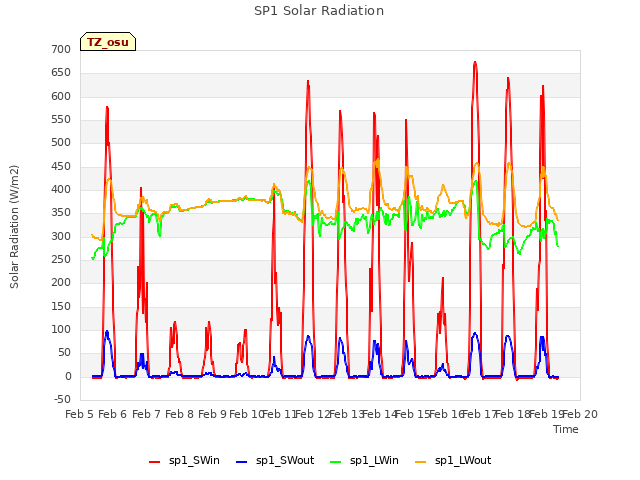Image resolution: width=640 pixels, height=480 pixels.
Task: Click the Feb 9 x-axis tick label
Action: pos(212,414)
